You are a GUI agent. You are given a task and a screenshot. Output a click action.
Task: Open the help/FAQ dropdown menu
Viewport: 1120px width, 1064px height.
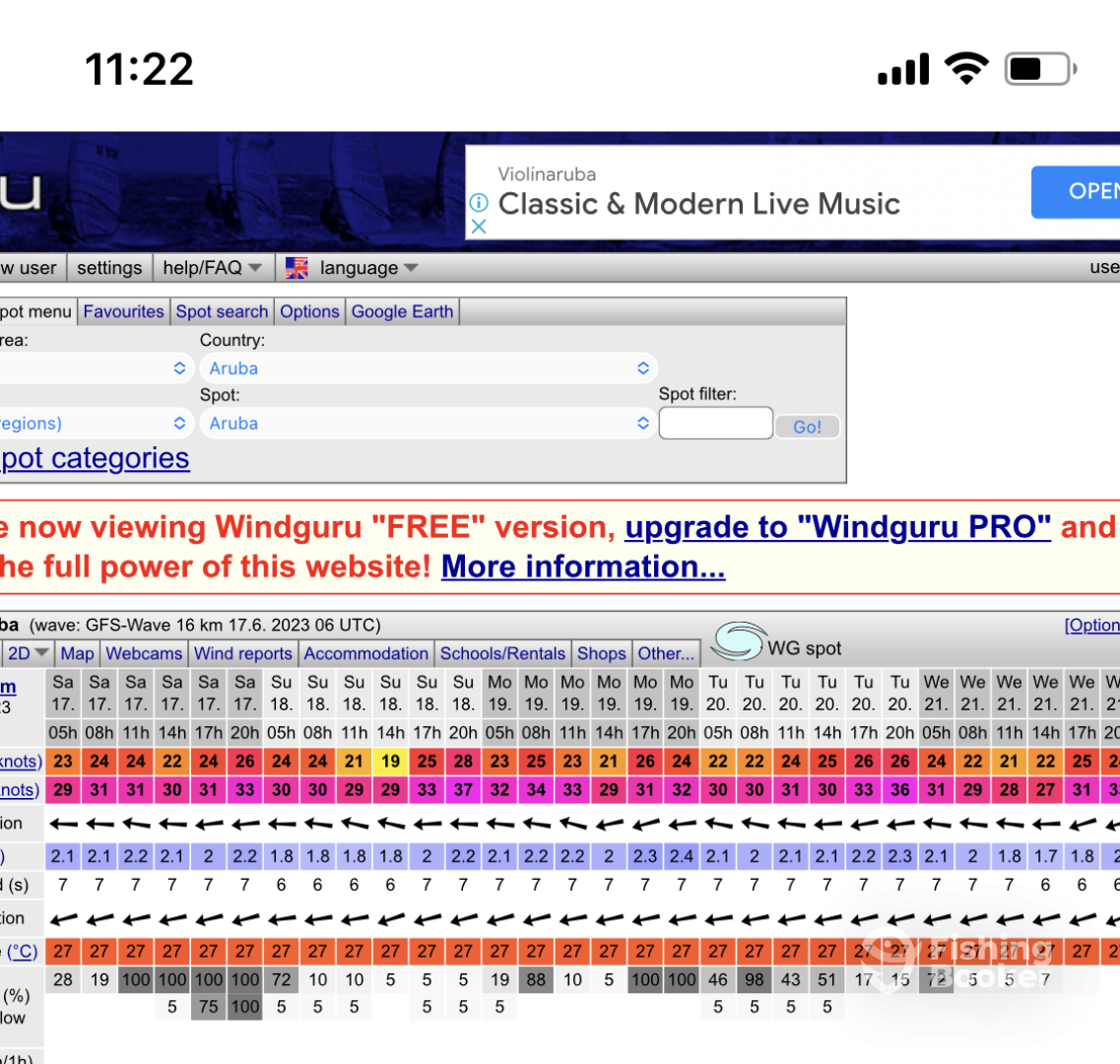pyautogui.click(x=212, y=268)
